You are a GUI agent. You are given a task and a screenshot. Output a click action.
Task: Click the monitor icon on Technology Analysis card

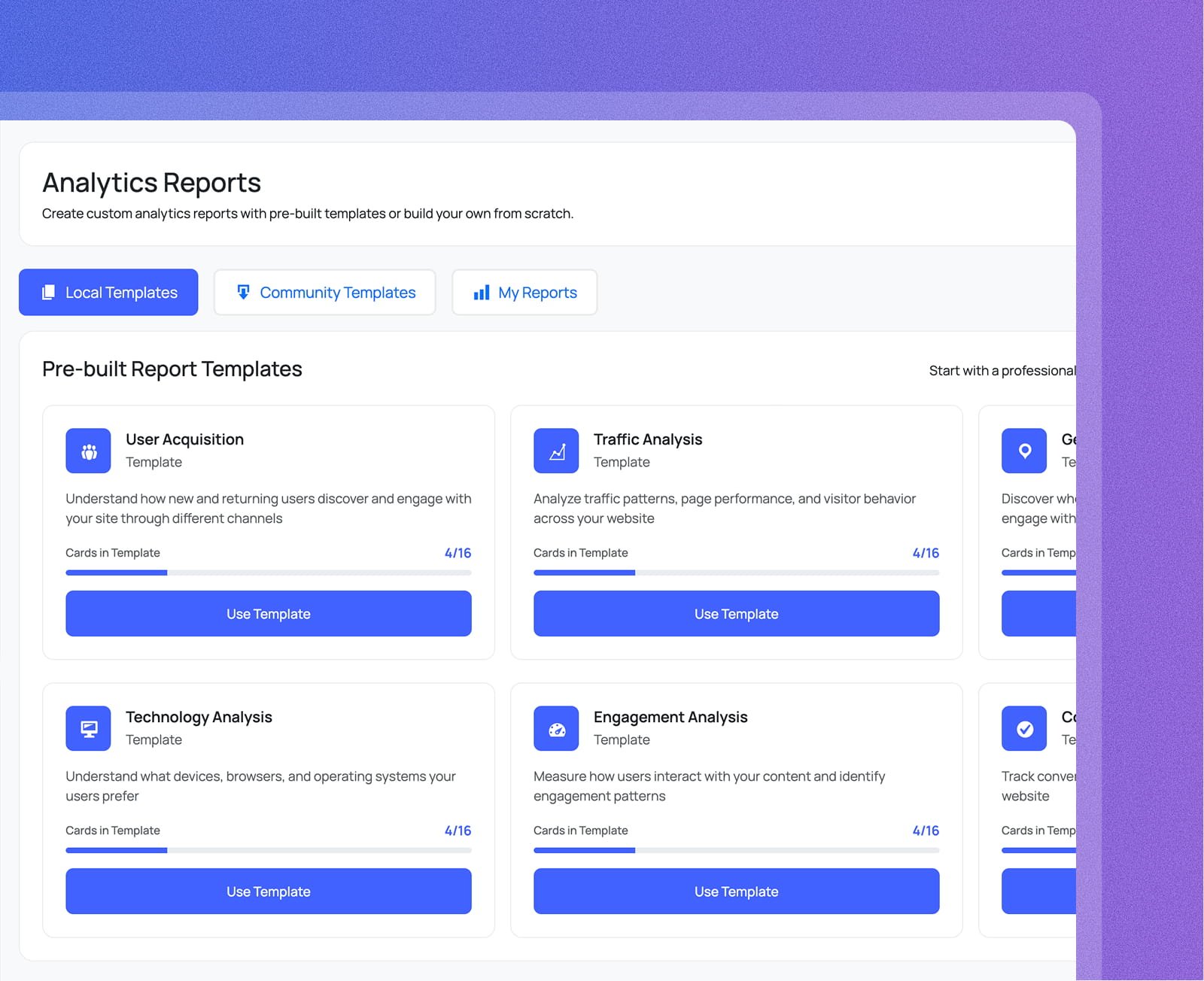point(88,727)
